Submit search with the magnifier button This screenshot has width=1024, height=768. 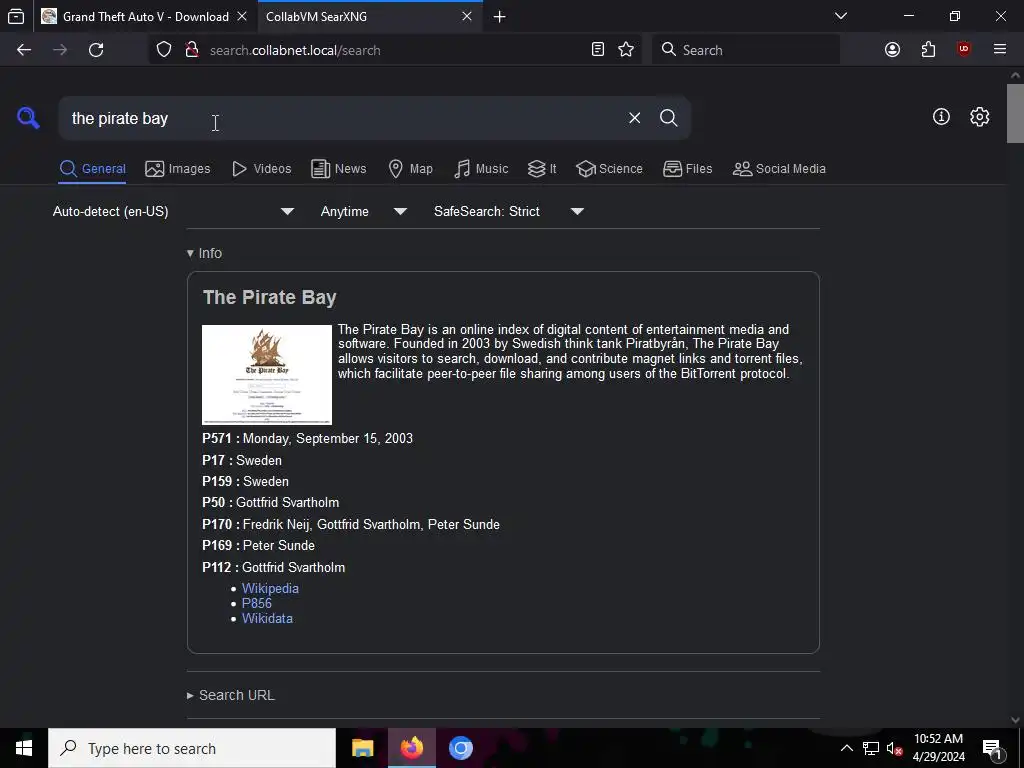(x=668, y=118)
